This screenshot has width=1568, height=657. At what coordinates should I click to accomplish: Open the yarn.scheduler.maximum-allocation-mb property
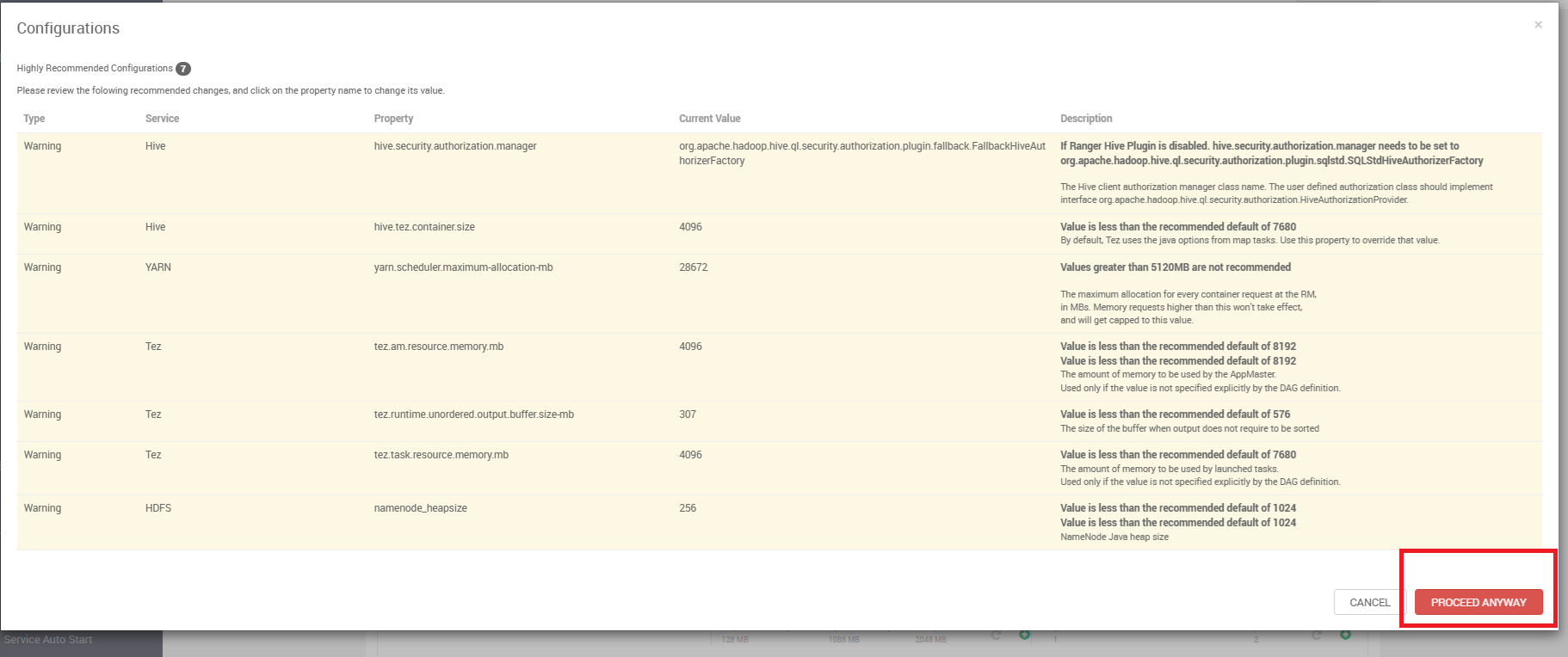point(463,267)
